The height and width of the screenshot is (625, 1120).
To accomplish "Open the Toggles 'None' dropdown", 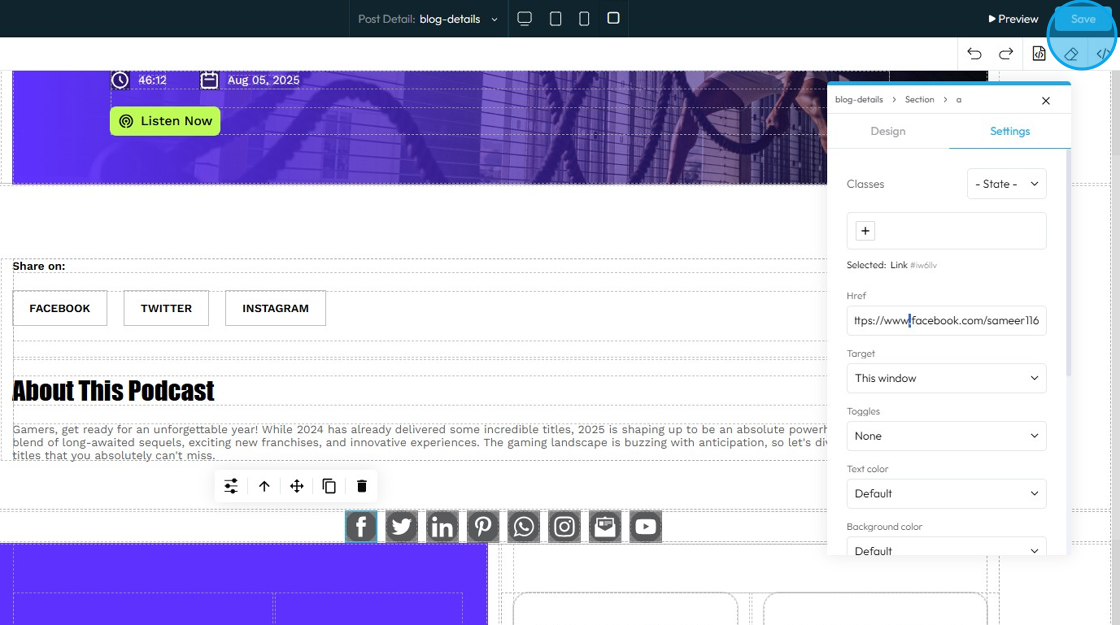I will pyautogui.click(x=946, y=436).
